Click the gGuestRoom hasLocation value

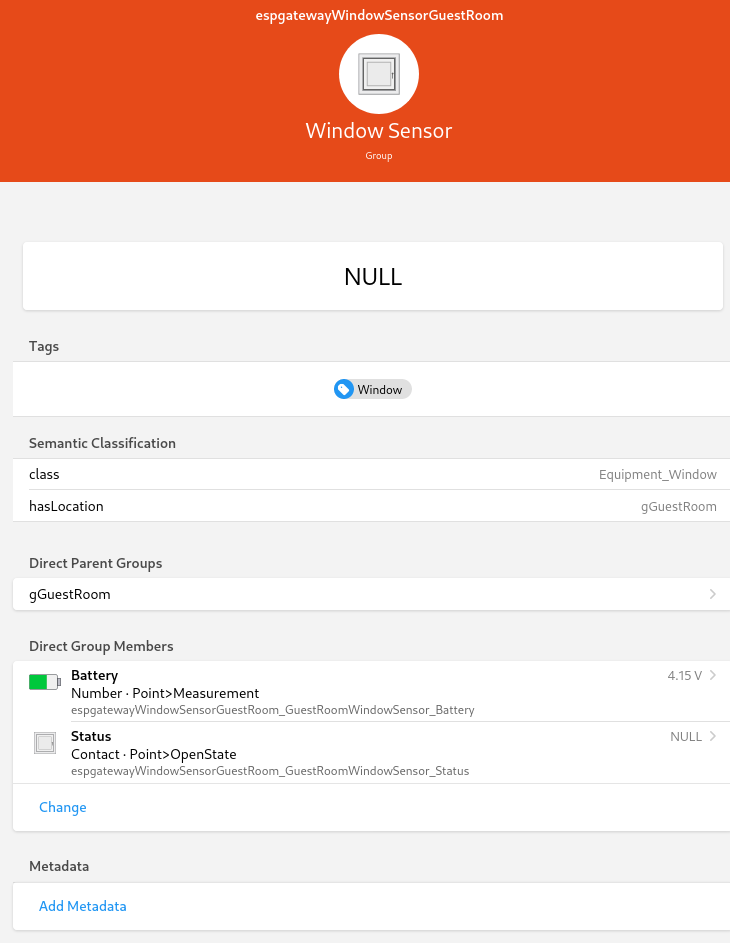[678, 506]
